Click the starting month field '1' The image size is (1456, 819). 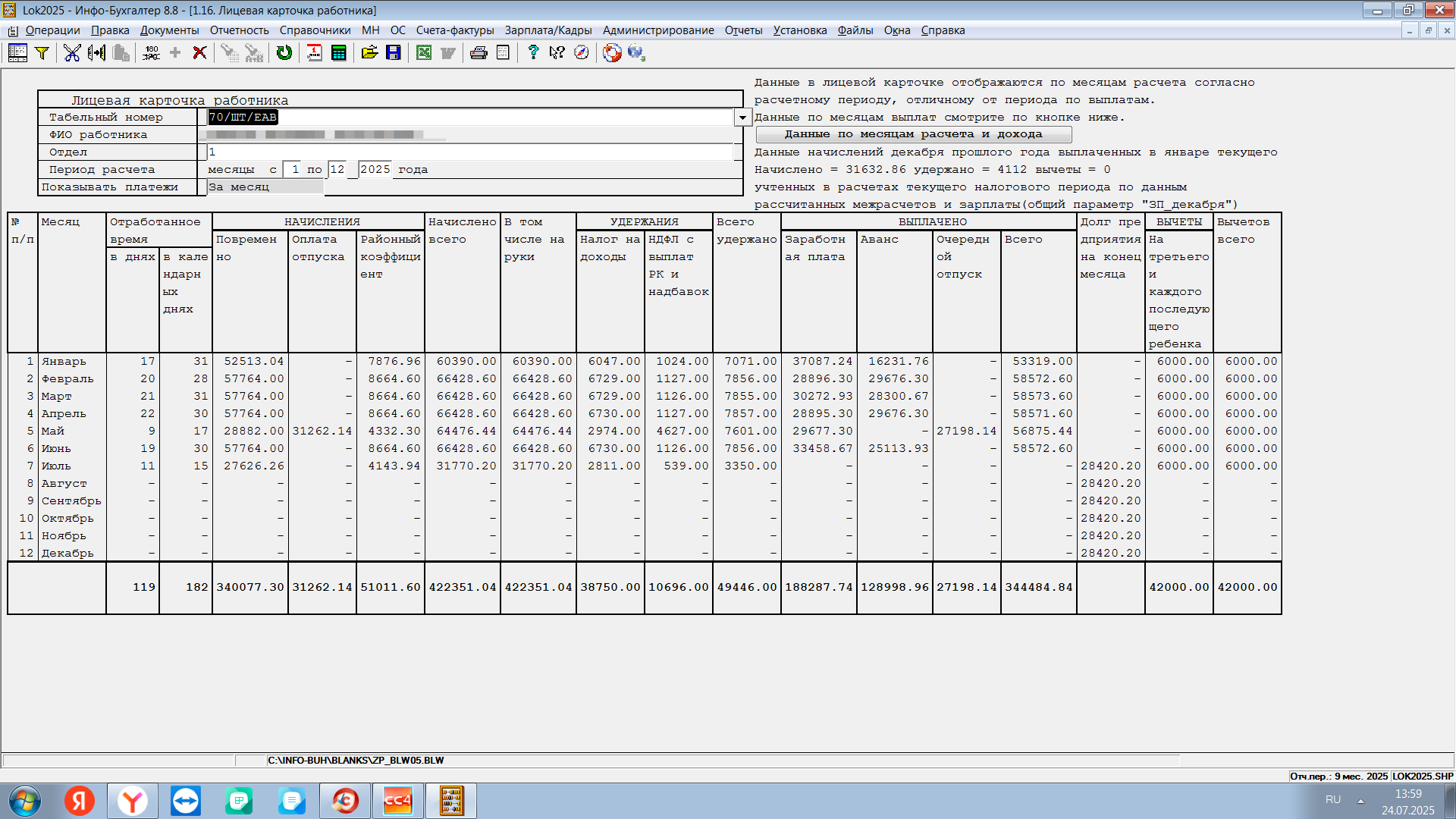tap(293, 169)
